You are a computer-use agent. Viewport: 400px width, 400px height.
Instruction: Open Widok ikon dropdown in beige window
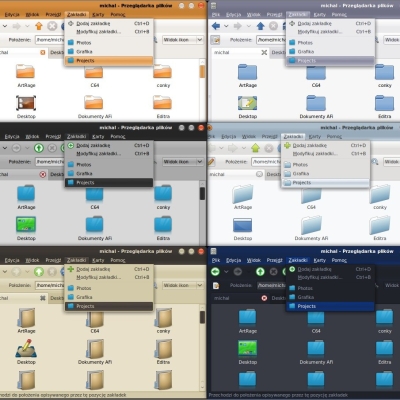183,285
